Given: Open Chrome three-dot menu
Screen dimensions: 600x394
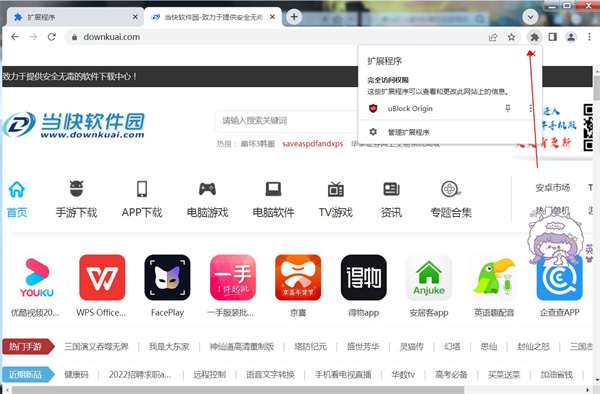Looking at the screenshot, I should [x=589, y=37].
